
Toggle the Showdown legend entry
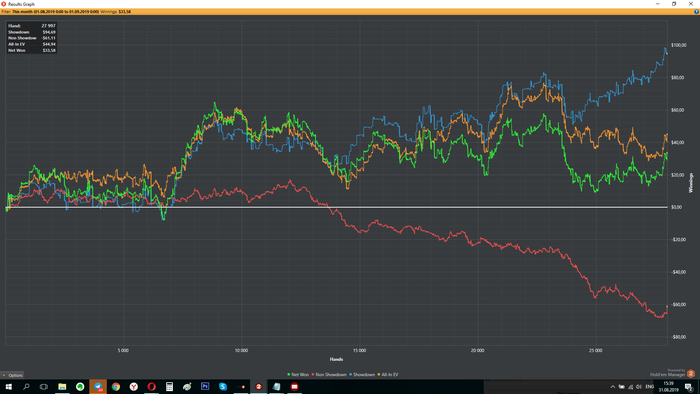pos(362,375)
